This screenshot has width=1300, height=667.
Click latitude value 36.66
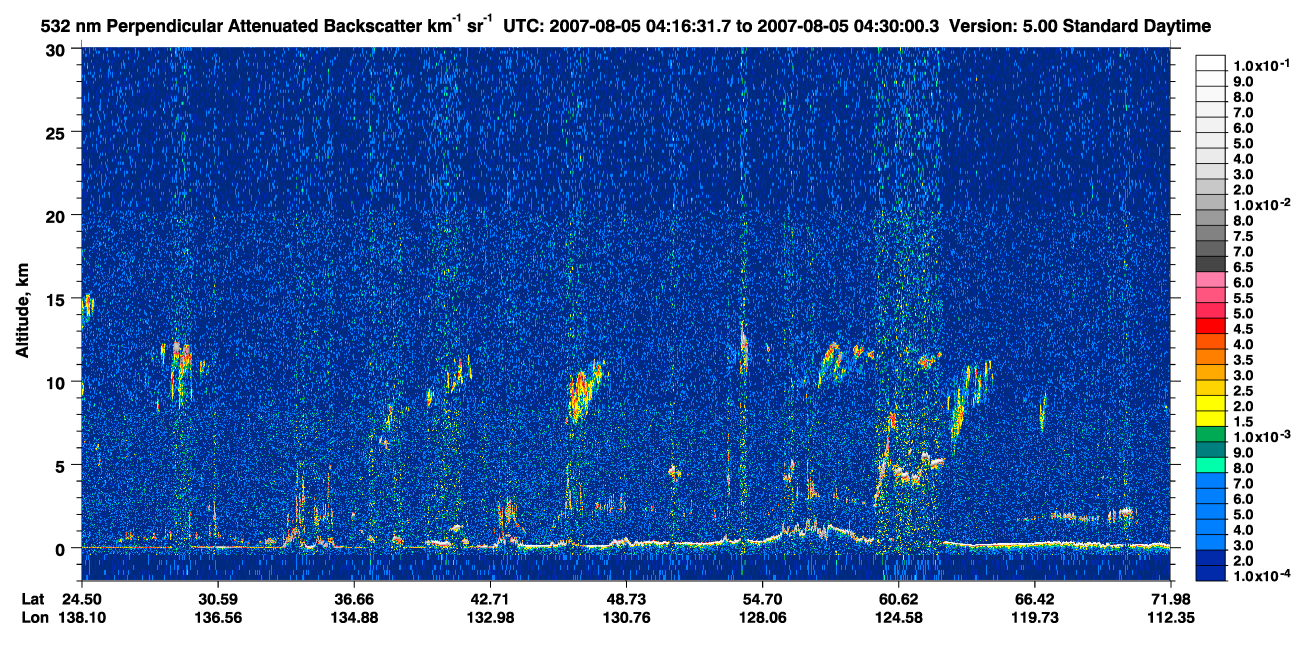click(354, 599)
